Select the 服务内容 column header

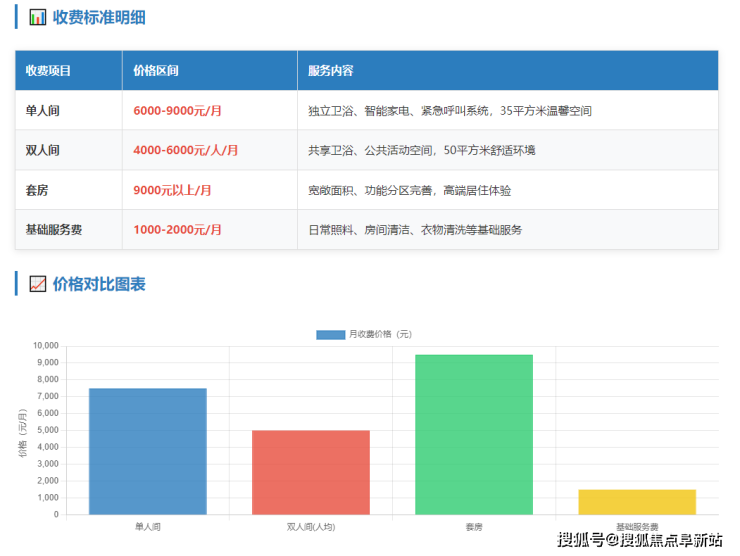click(330, 71)
